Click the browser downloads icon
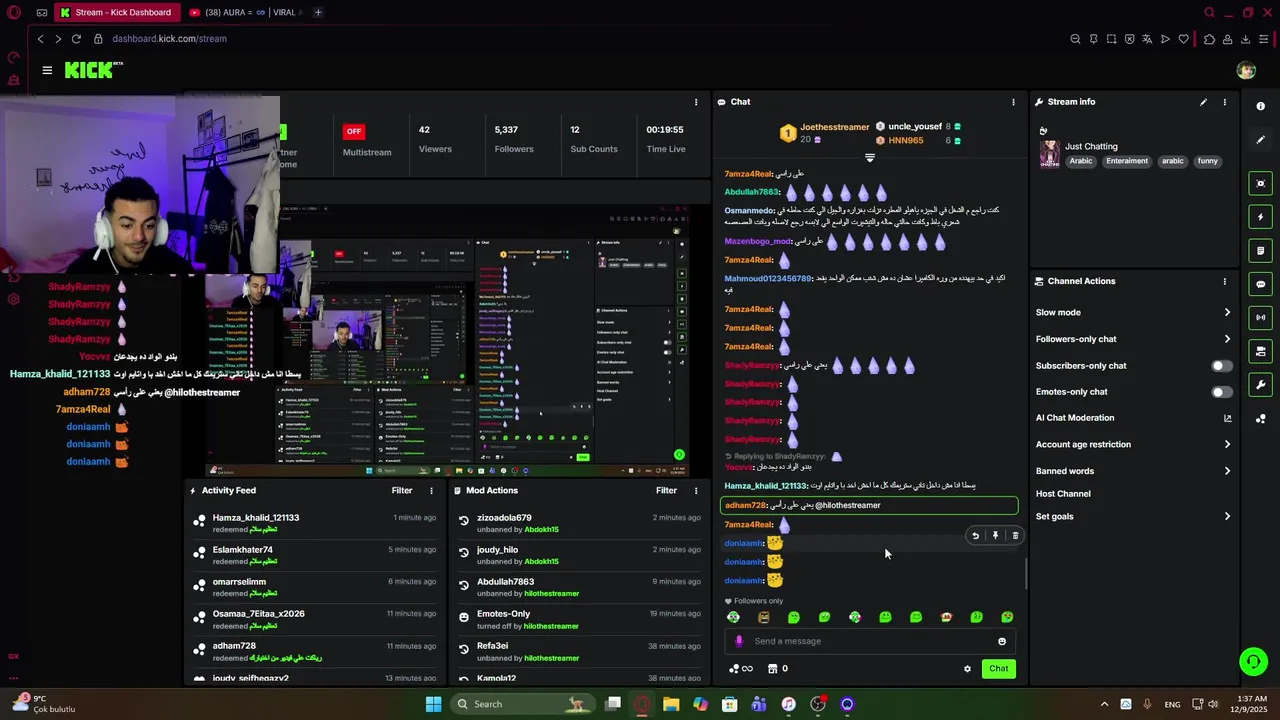 point(1246,39)
